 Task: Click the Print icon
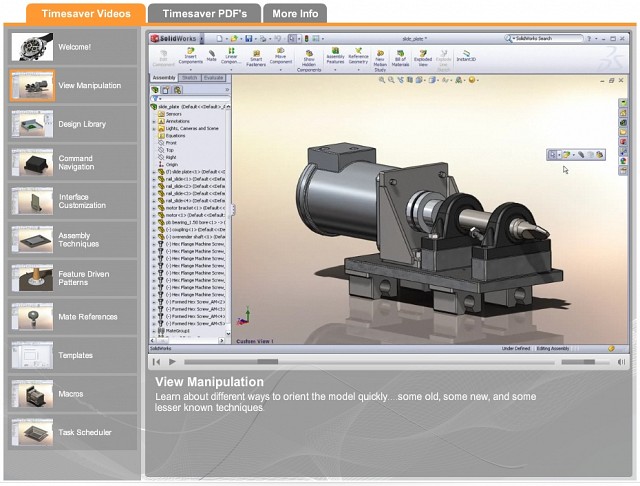pos(263,39)
